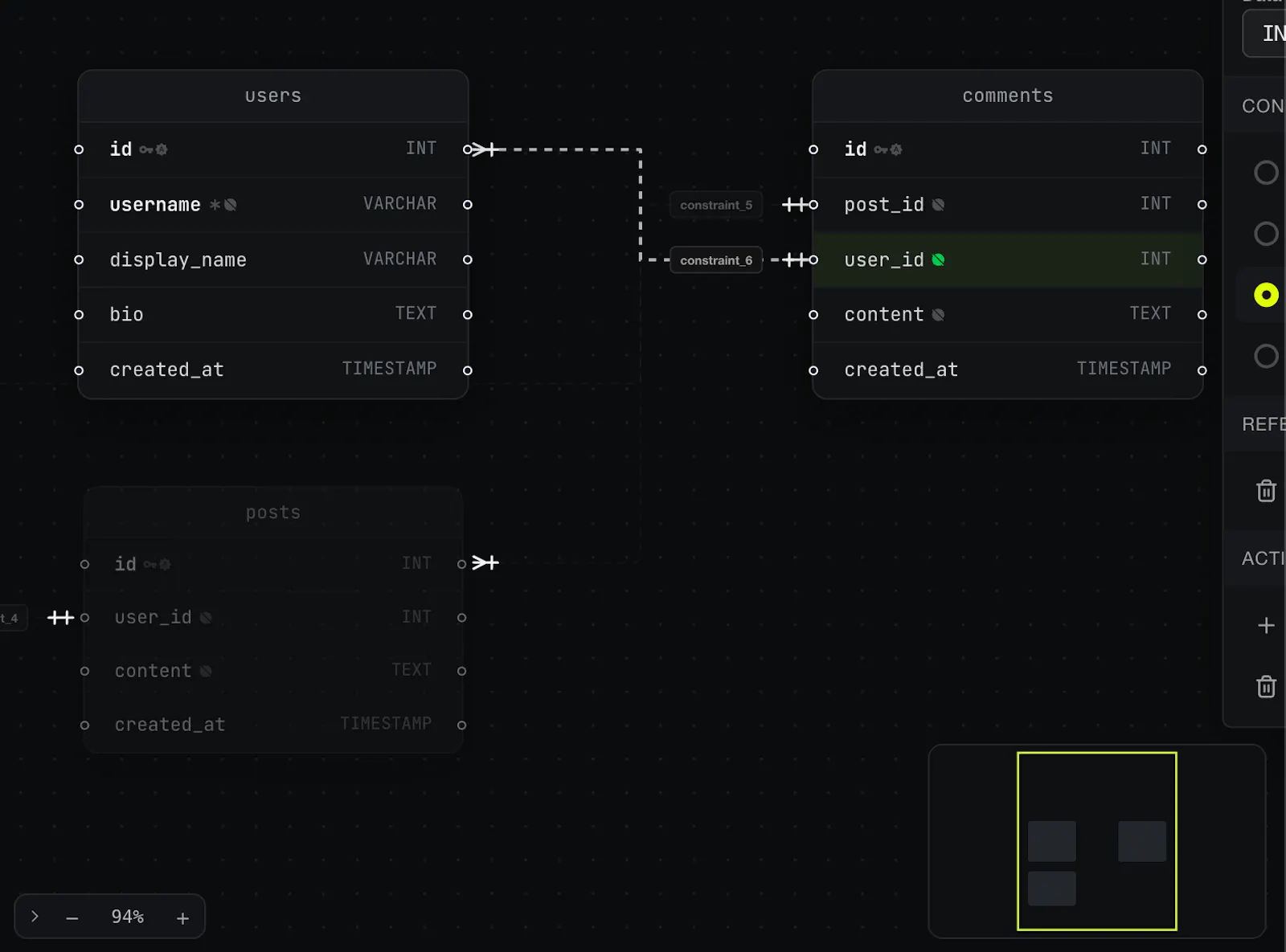The image size is (1286, 952).
Task: Select comments created_at column
Action: click(1008, 370)
